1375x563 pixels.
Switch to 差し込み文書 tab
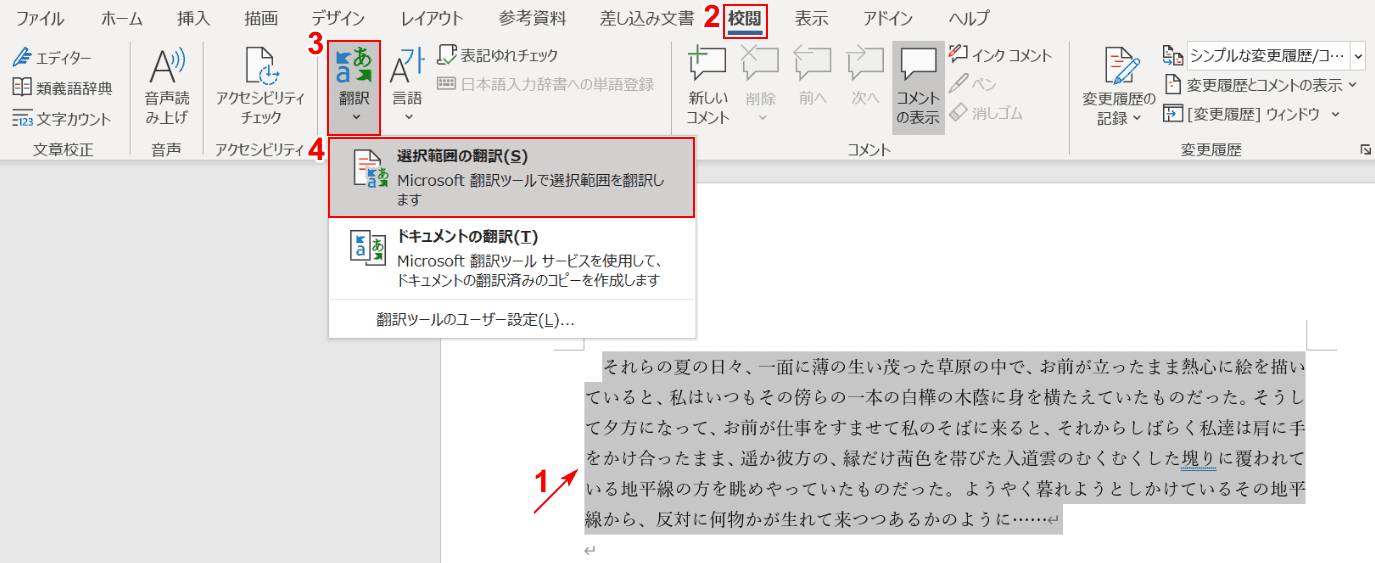click(647, 18)
